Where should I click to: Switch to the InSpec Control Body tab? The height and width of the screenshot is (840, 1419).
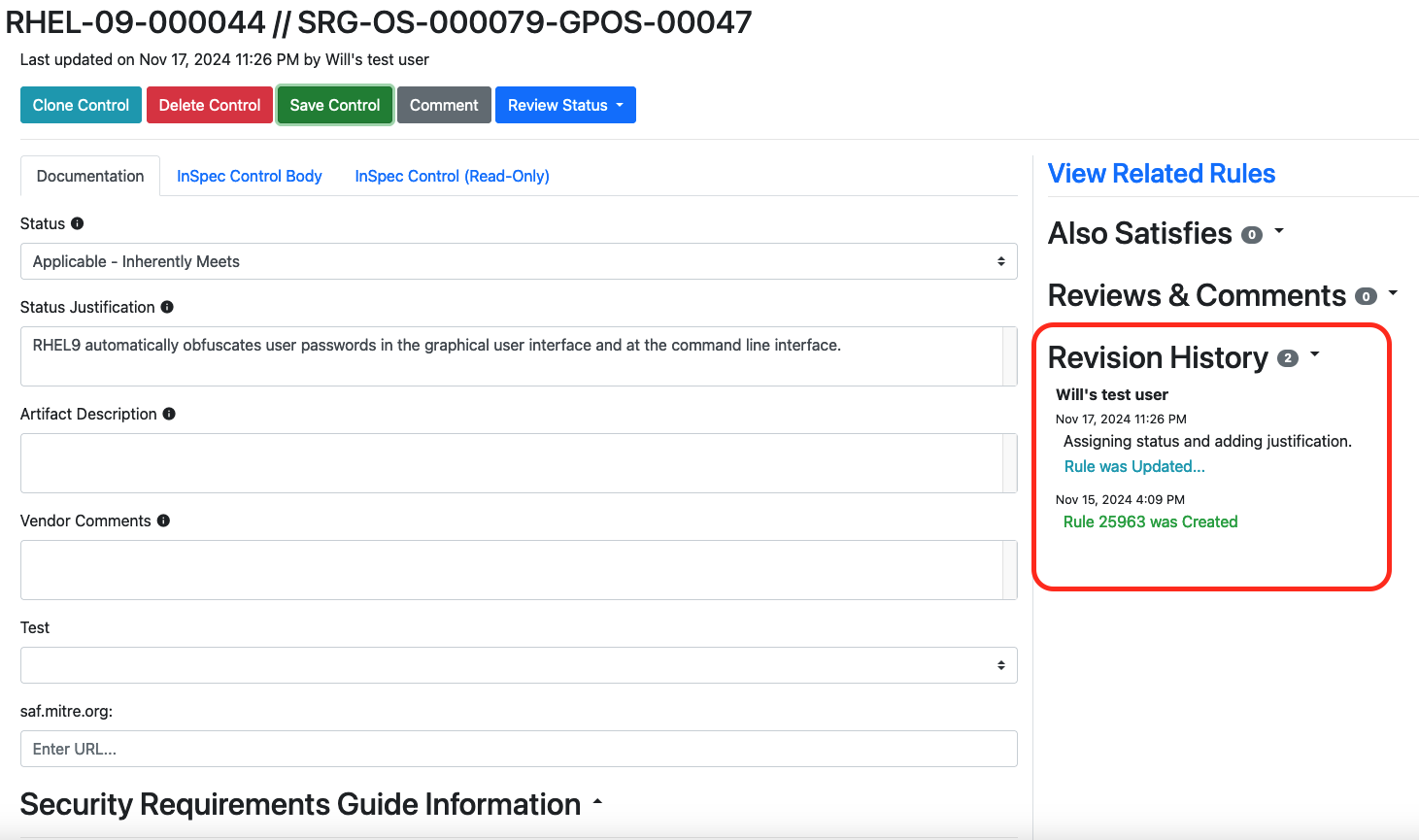pyautogui.click(x=249, y=176)
